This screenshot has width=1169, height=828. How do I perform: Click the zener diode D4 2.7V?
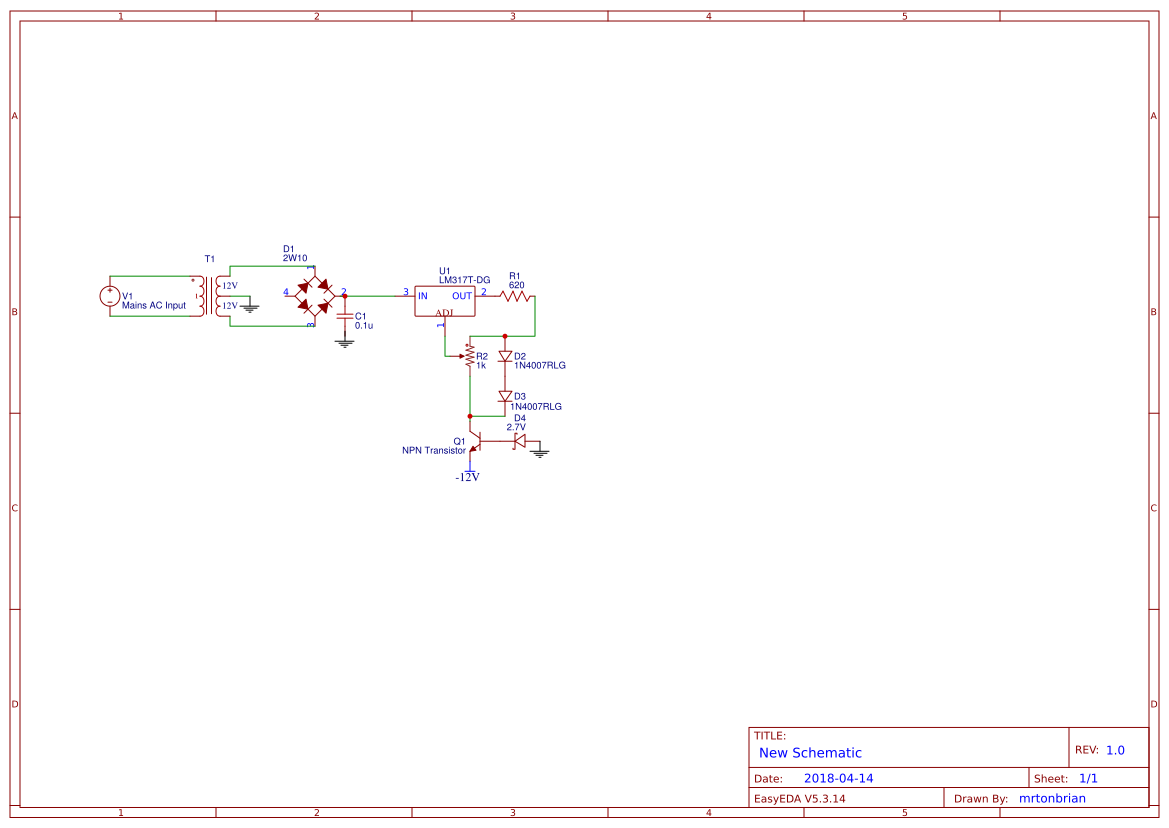(519, 440)
